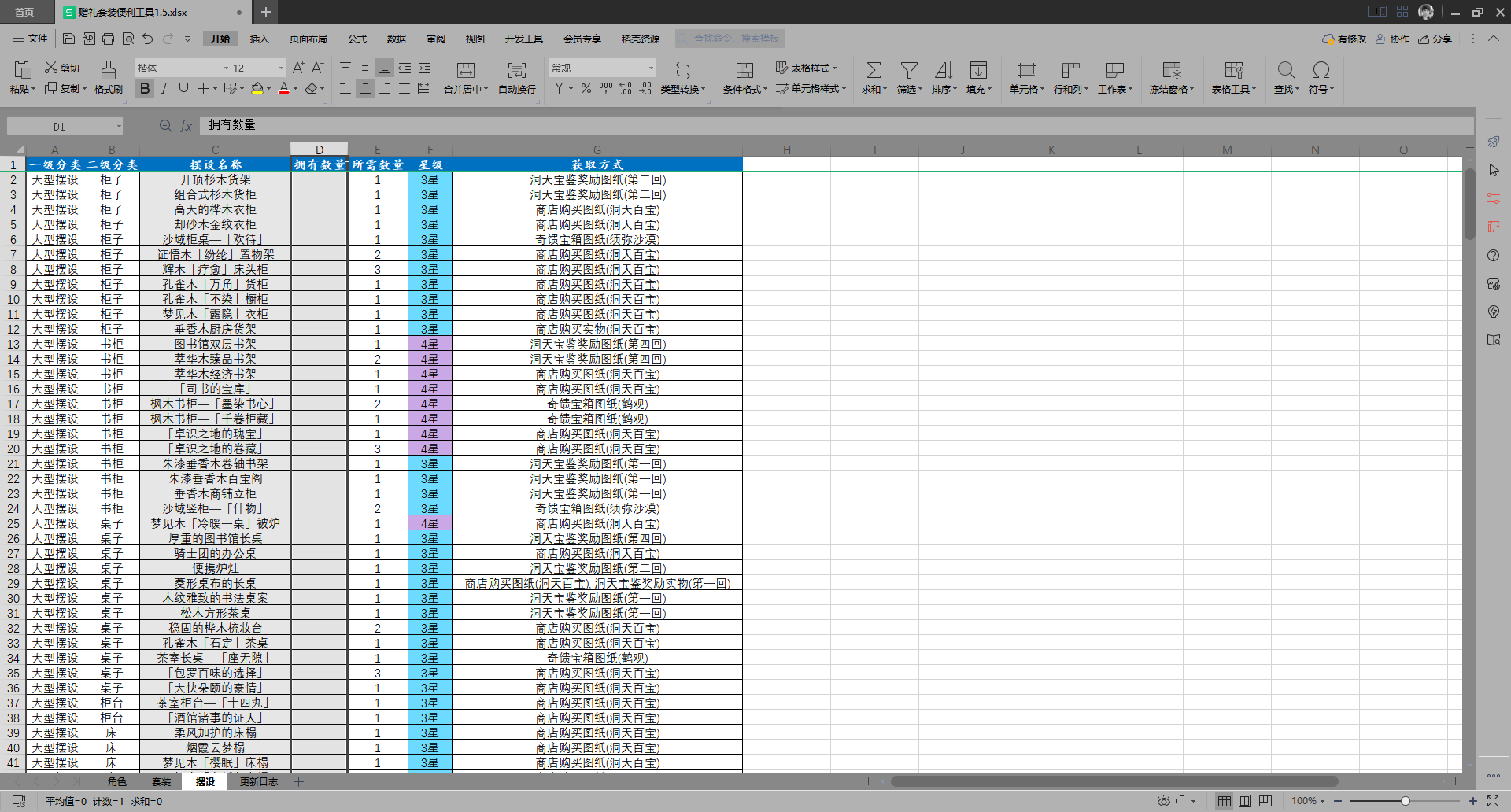Click the Symbol 符号 omega icon
Viewport: 1511px width, 812px height.
click(1321, 70)
